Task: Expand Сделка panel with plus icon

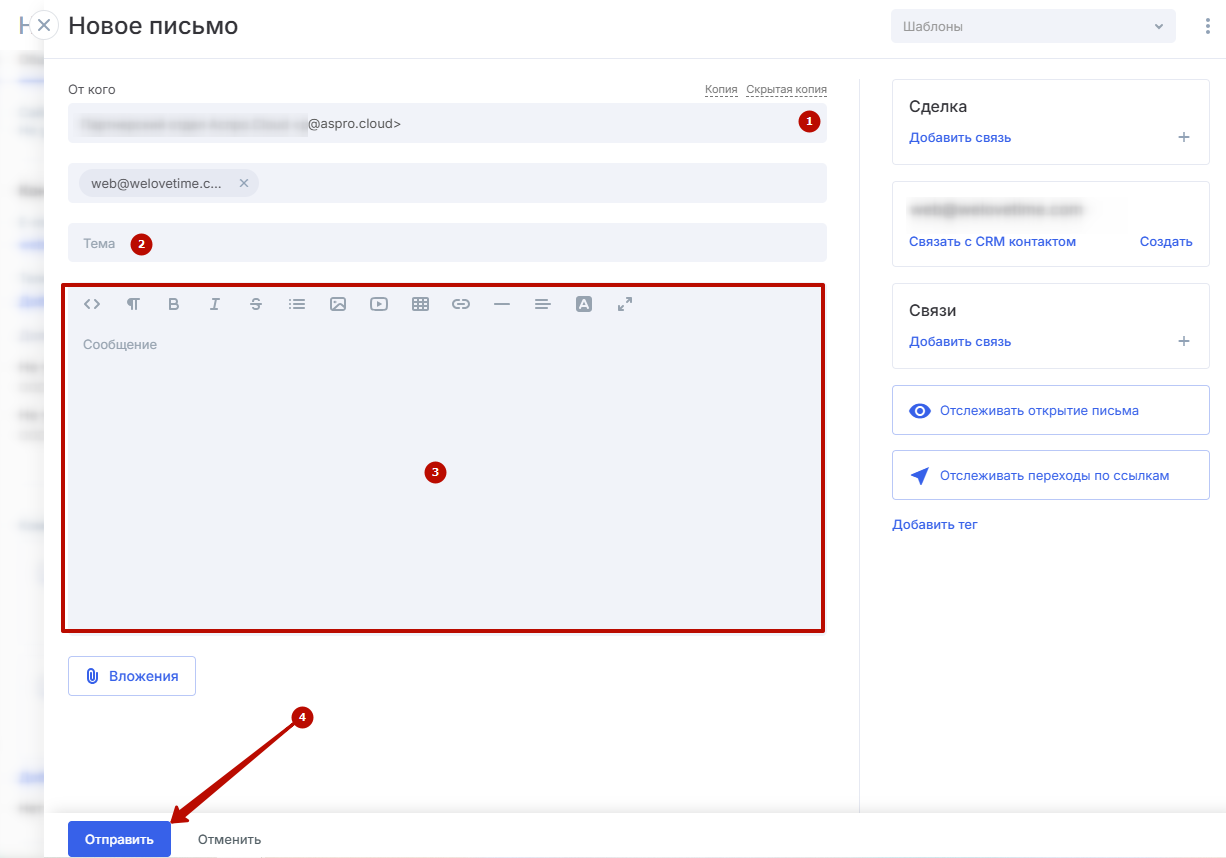Action: click(x=1184, y=137)
